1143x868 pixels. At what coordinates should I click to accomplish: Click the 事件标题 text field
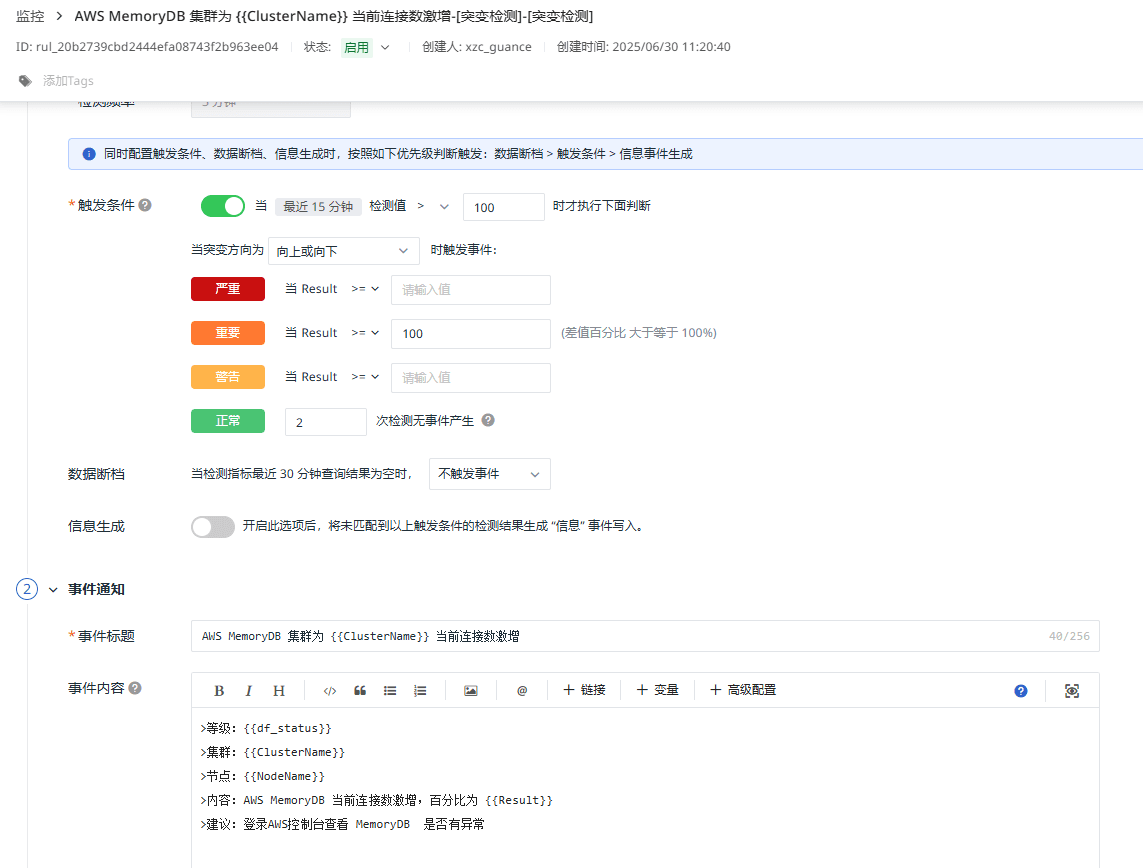coord(645,636)
